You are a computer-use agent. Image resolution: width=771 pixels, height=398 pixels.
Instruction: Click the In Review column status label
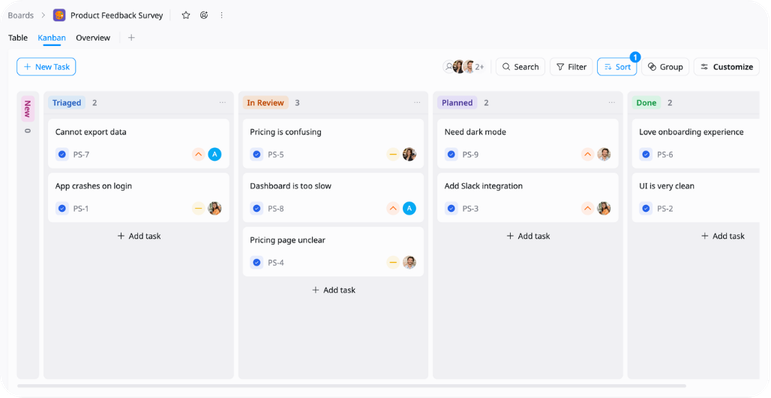[x=266, y=103]
